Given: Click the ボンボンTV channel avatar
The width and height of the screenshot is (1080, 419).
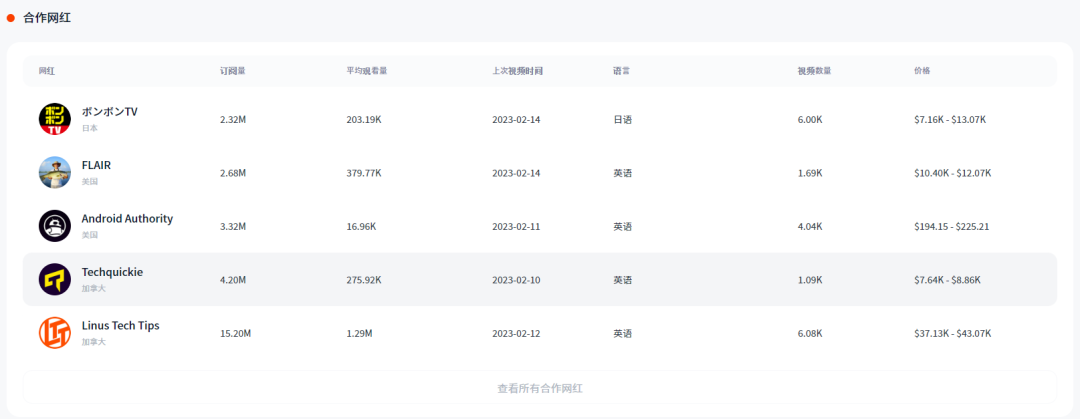Looking at the screenshot, I should (54, 119).
